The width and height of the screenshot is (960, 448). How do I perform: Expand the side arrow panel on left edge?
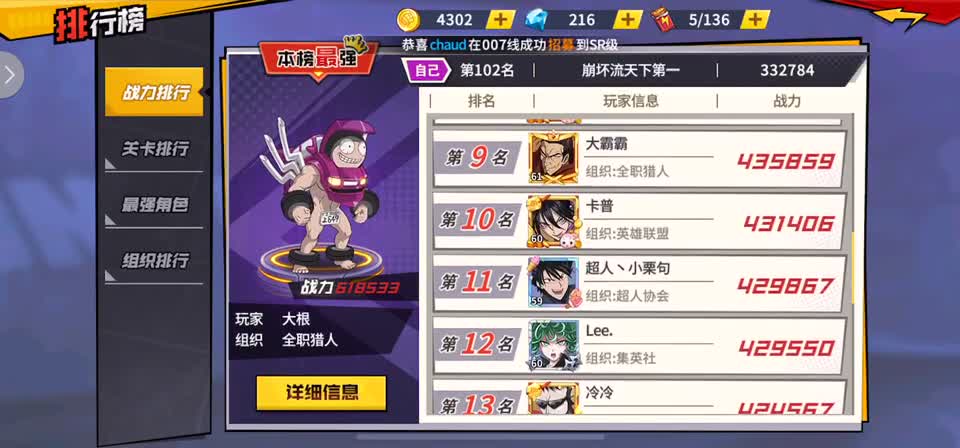(x=9, y=75)
